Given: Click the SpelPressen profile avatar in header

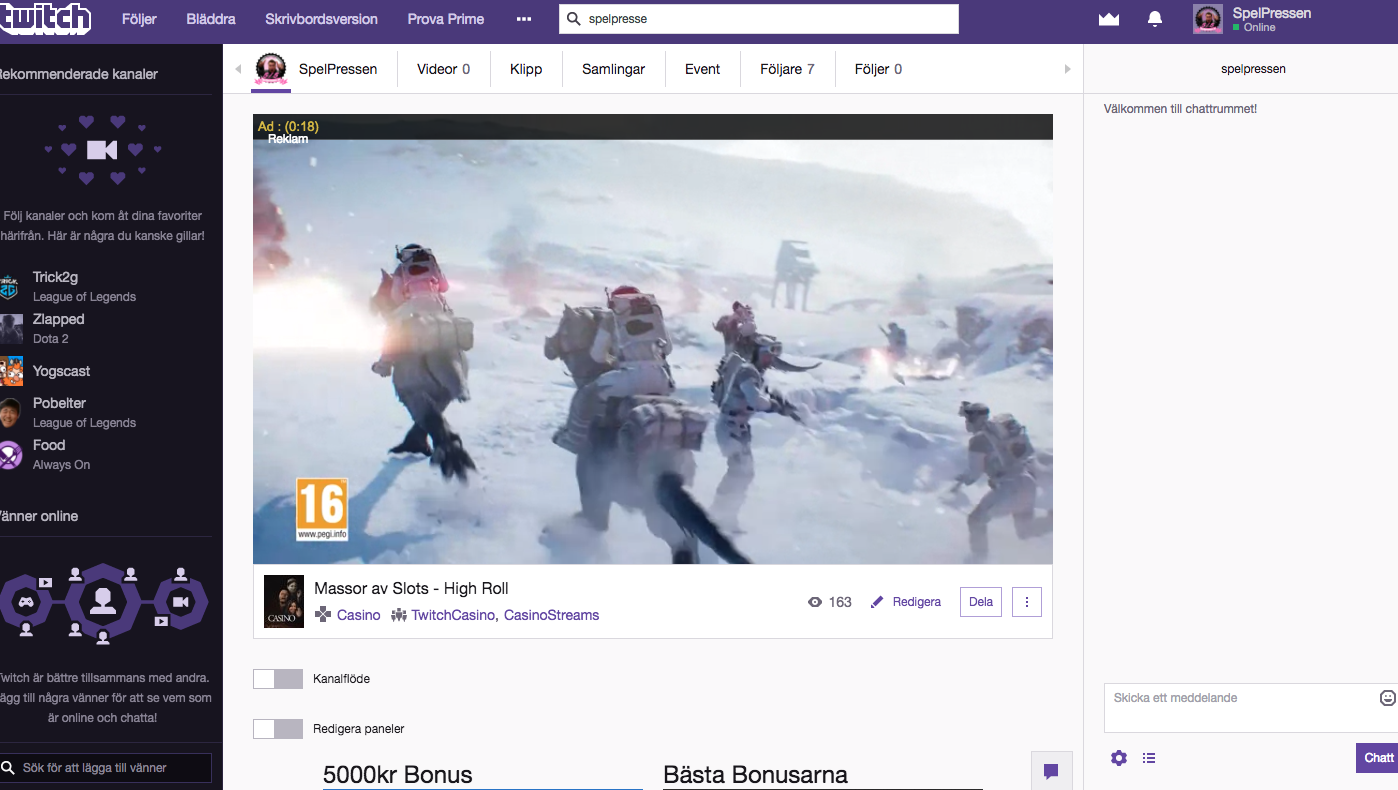Looking at the screenshot, I should coord(1208,19).
